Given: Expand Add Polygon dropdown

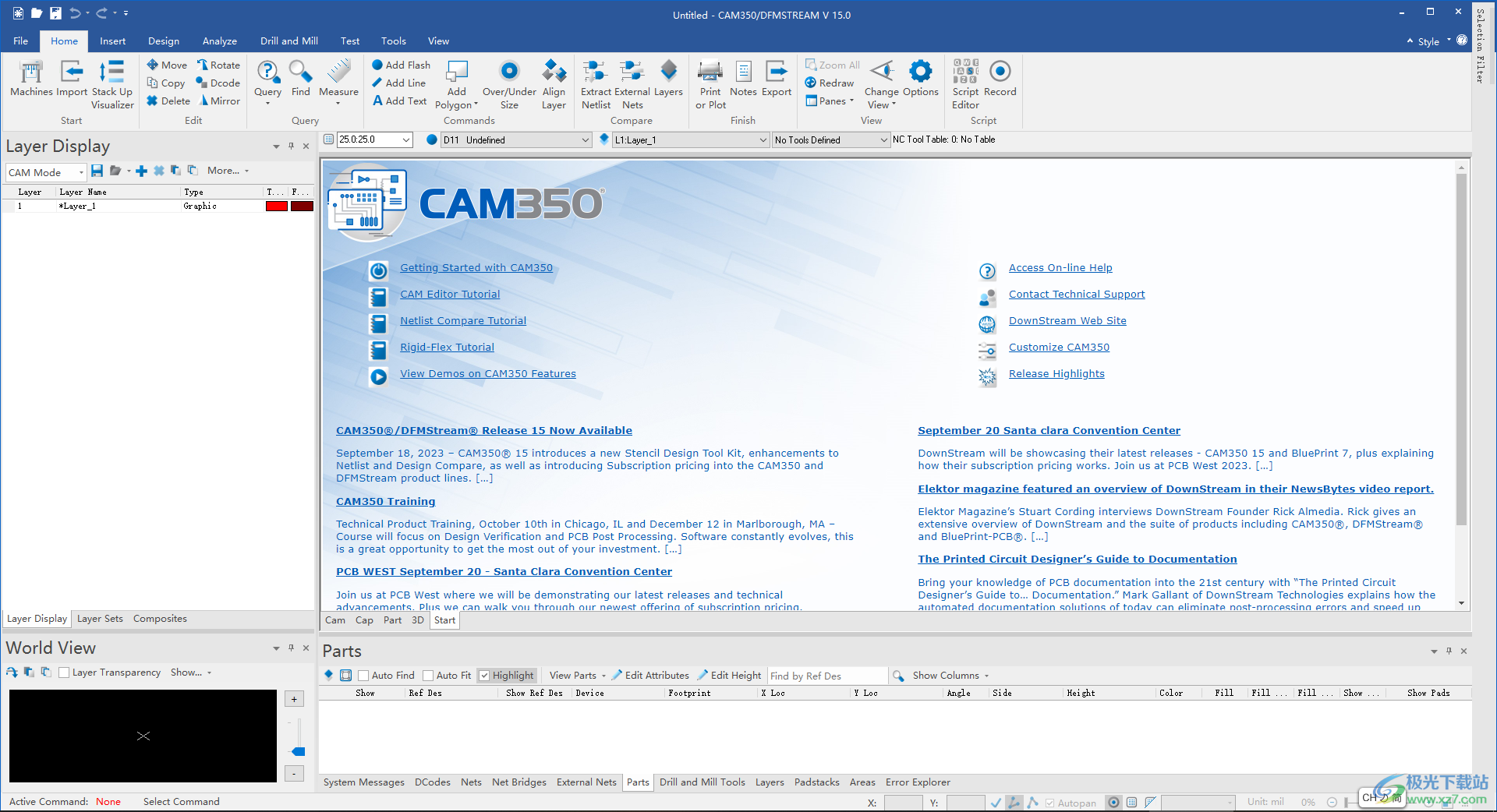Looking at the screenshot, I should point(476,104).
